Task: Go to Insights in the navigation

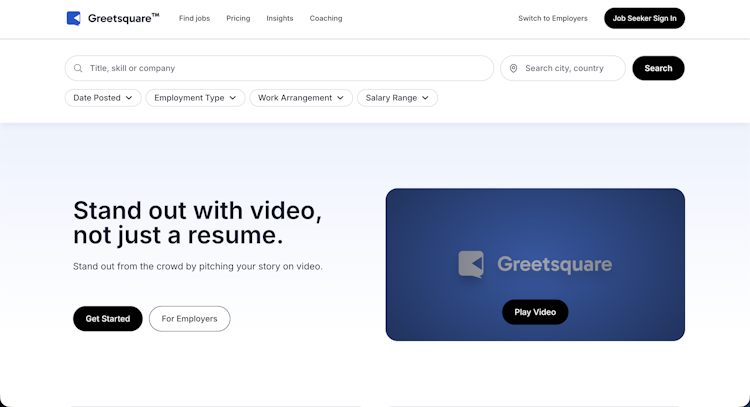Action: coord(280,18)
